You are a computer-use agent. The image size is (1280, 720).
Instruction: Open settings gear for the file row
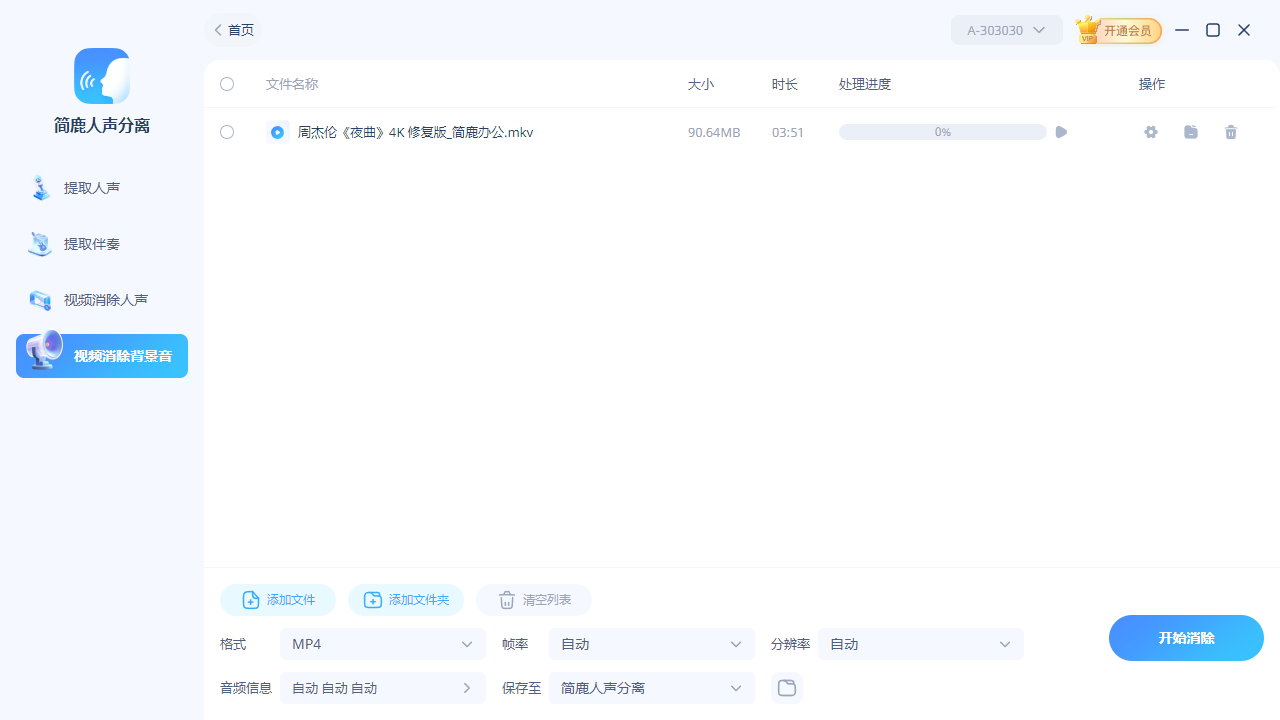[x=1150, y=132]
